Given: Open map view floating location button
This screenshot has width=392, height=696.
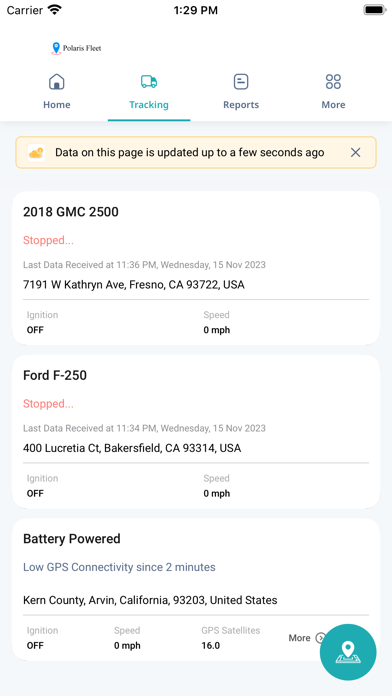Looking at the screenshot, I should 348,652.
